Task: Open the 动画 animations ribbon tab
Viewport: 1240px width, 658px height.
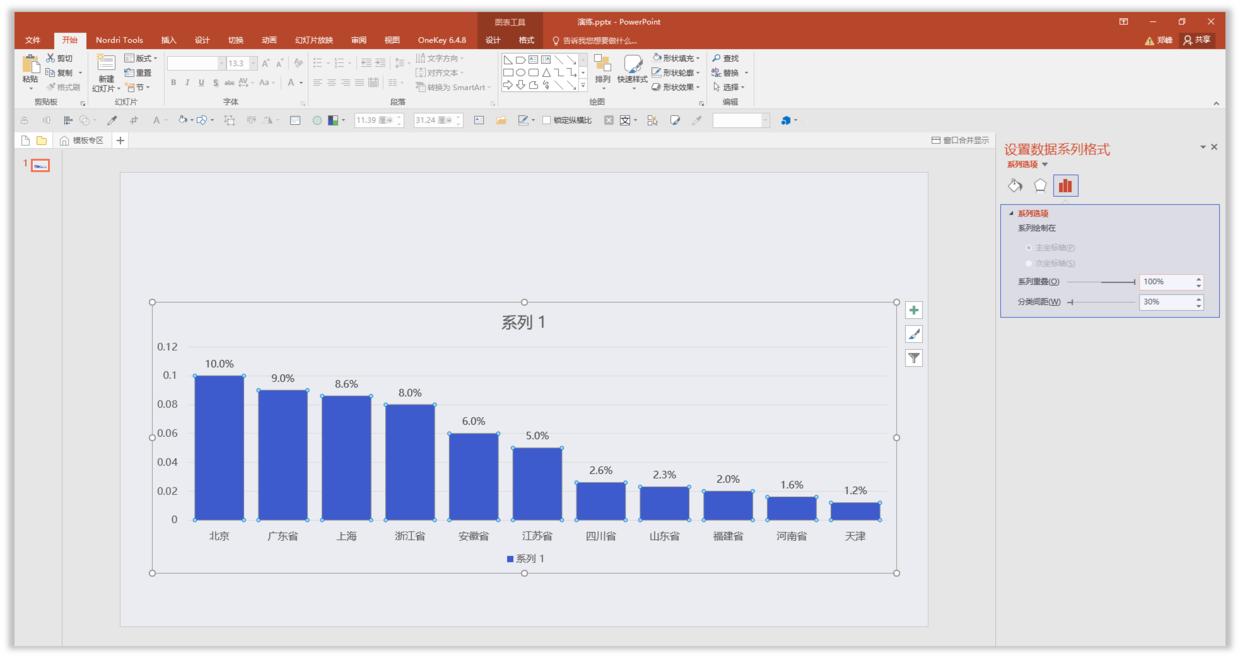Action: tap(269, 40)
